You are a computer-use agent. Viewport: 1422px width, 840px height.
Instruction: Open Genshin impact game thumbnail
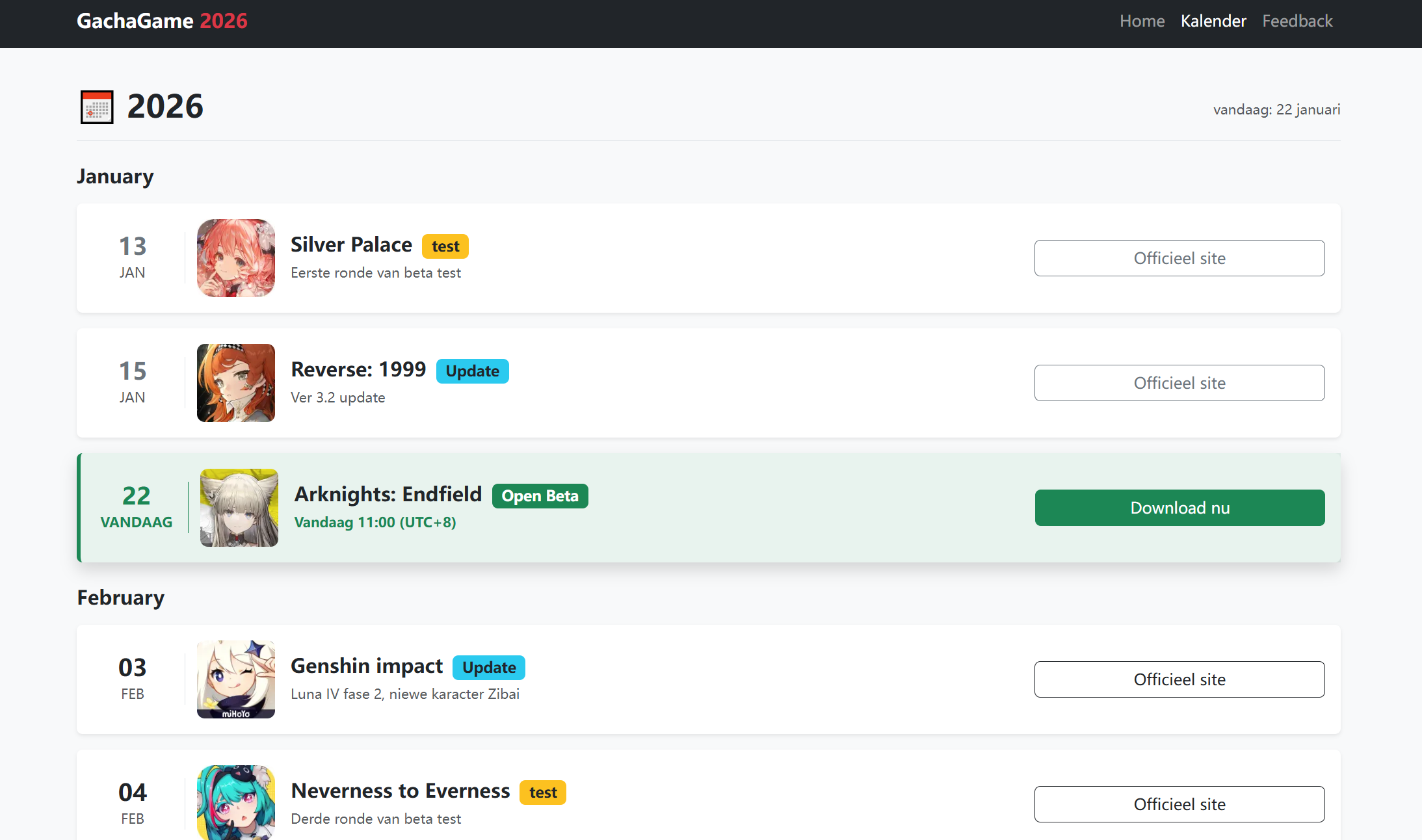coord(236,679)
